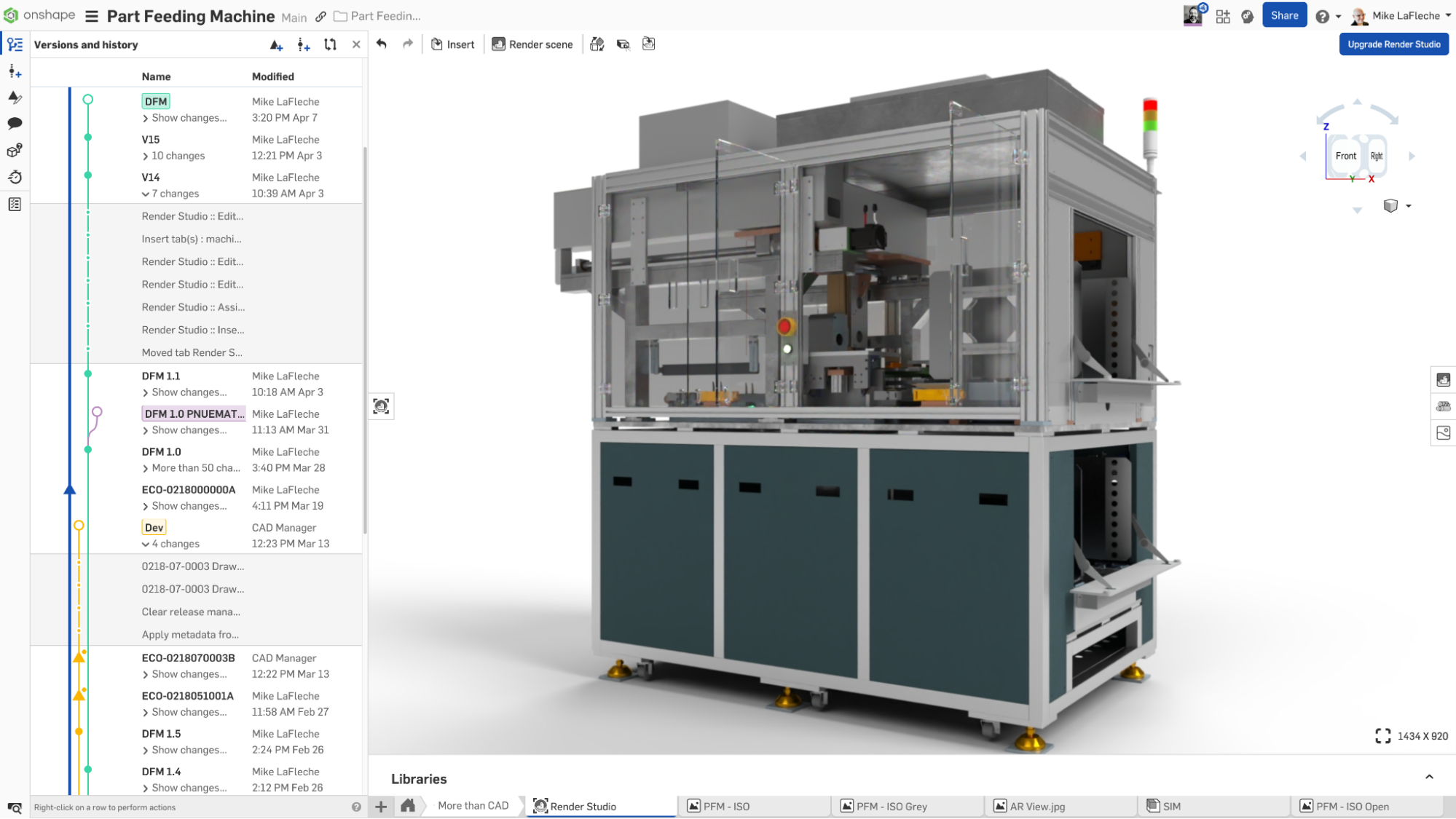The image size is (1456, 819).
Task: Click Upgrade Render Studio
Action: click(1393, 44)
